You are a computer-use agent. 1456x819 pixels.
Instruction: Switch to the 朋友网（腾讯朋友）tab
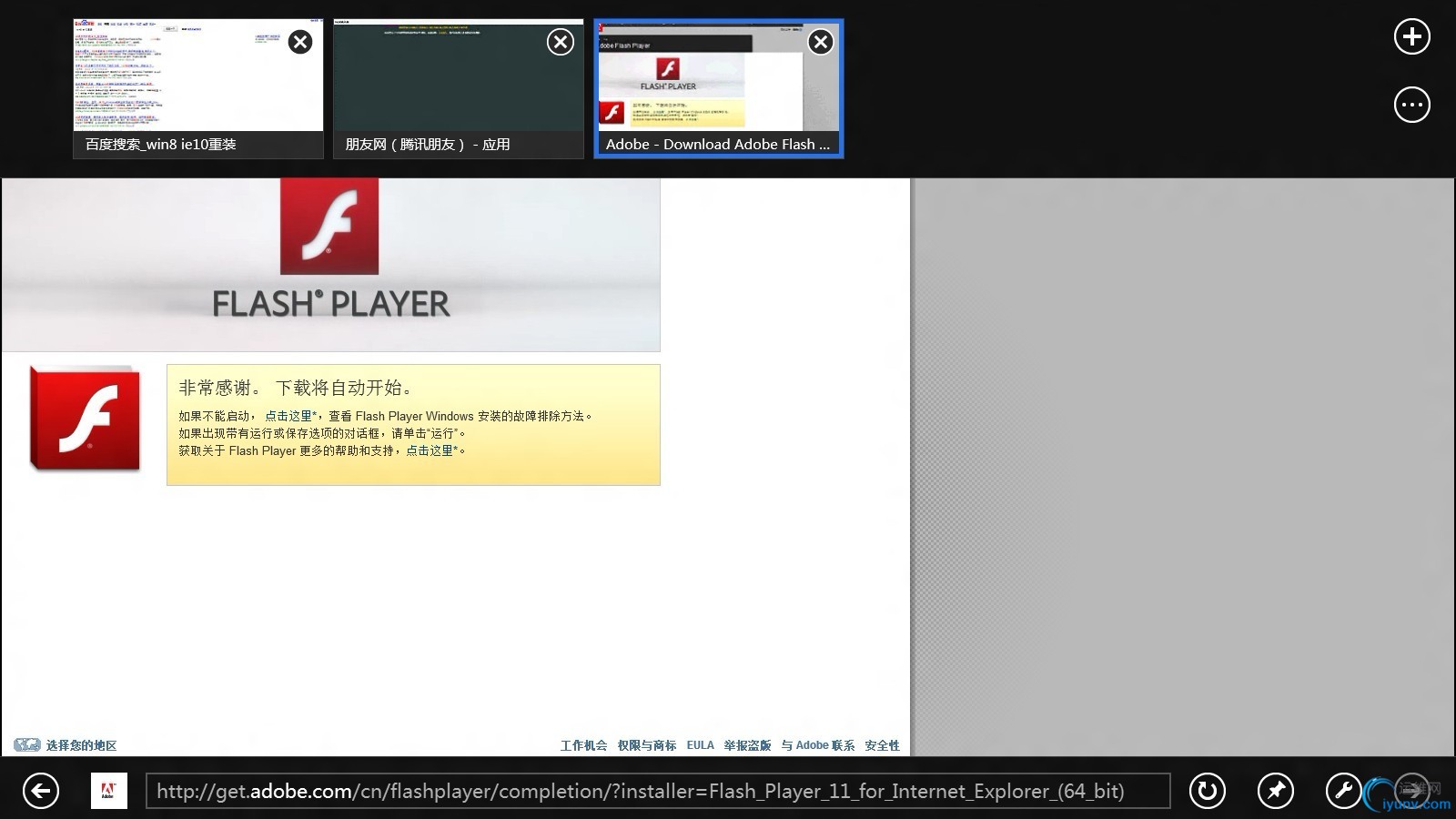459,89
